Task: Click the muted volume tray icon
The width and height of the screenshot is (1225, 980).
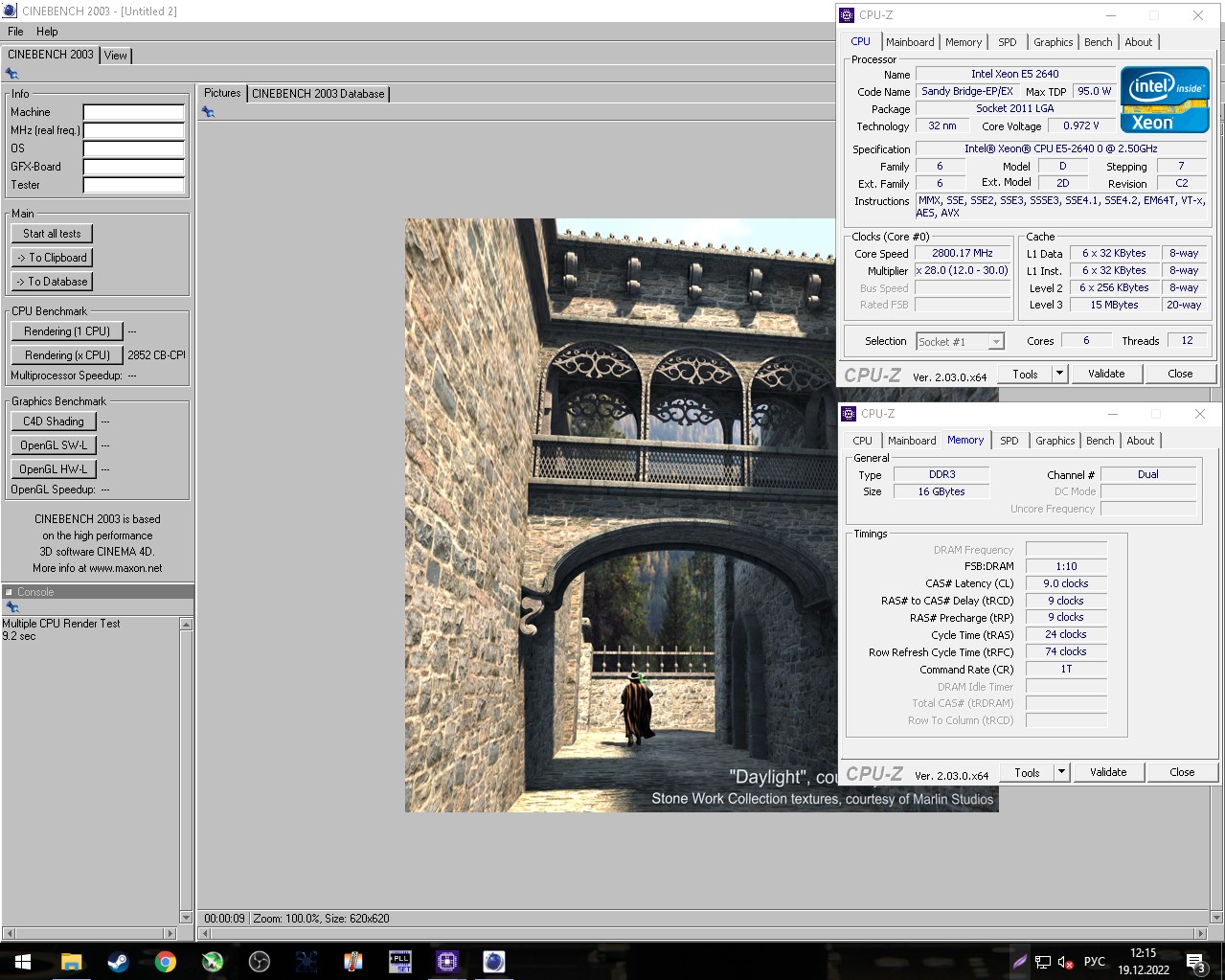Action: coord(1066,962)
